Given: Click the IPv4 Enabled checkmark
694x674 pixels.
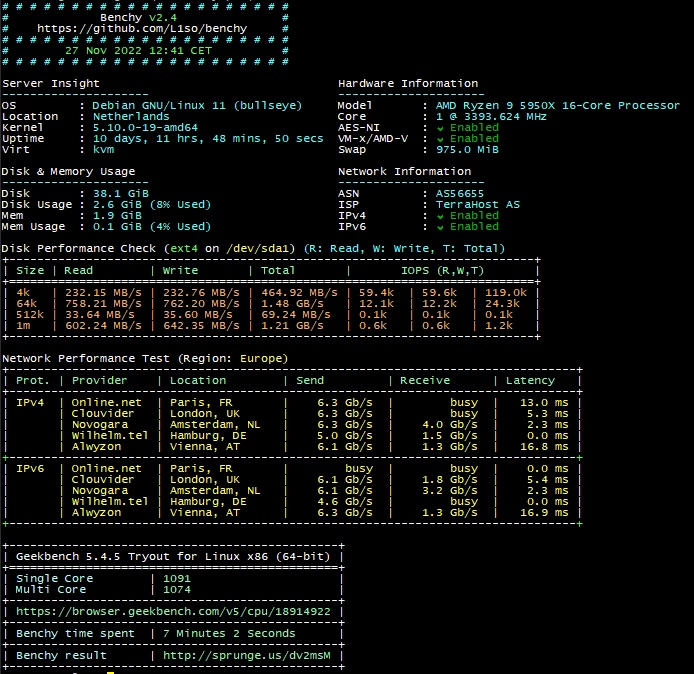Looking at the screenshot, I should [442, 215].
